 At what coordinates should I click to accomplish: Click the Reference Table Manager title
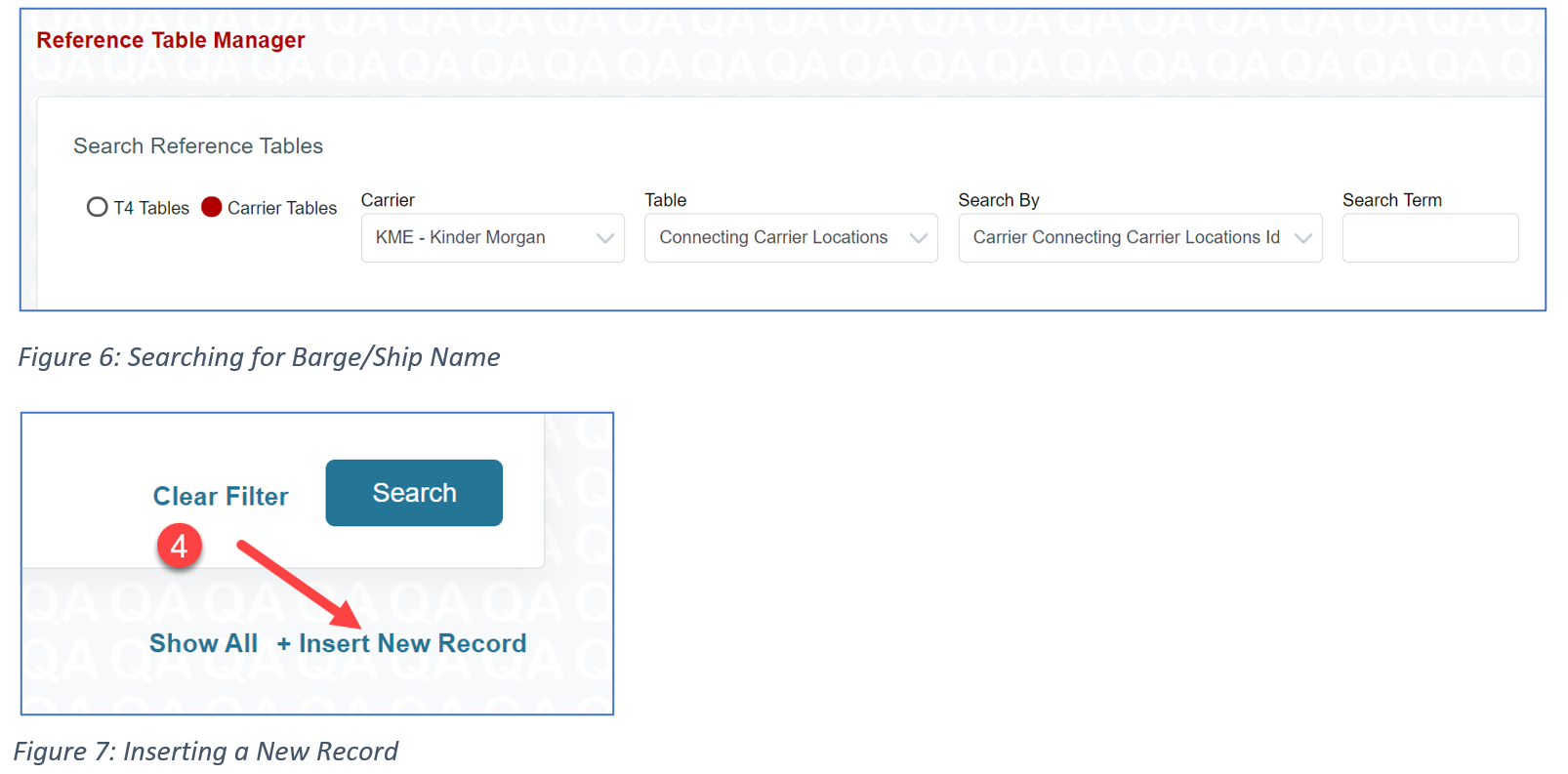click(171, 40)
